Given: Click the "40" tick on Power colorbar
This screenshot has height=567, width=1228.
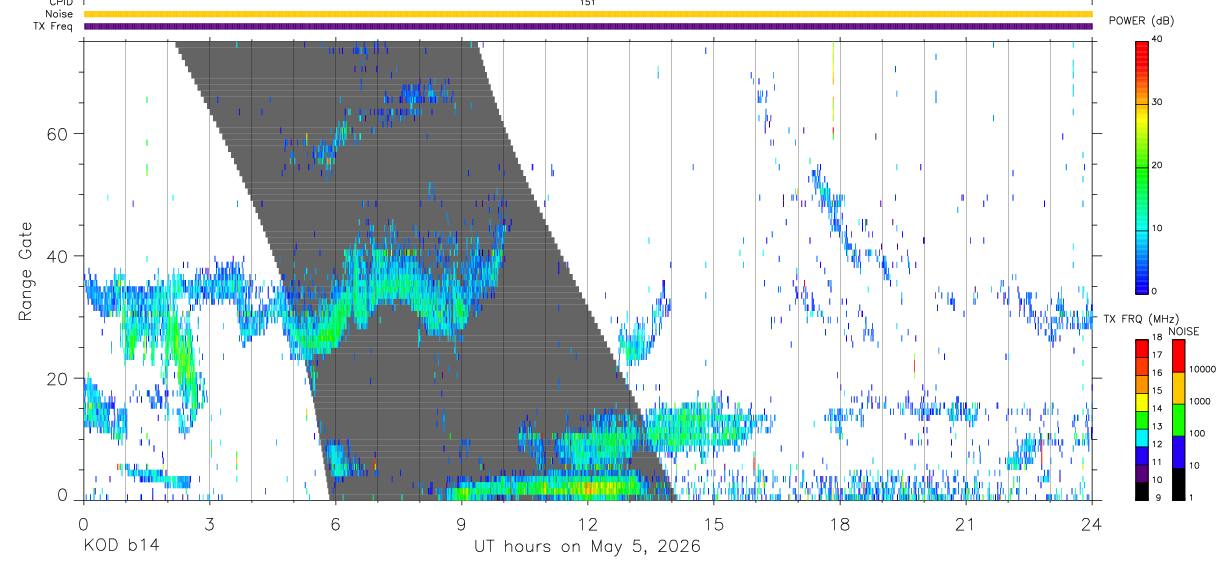Looking at the screenshot, I should tap(1157, 39).
